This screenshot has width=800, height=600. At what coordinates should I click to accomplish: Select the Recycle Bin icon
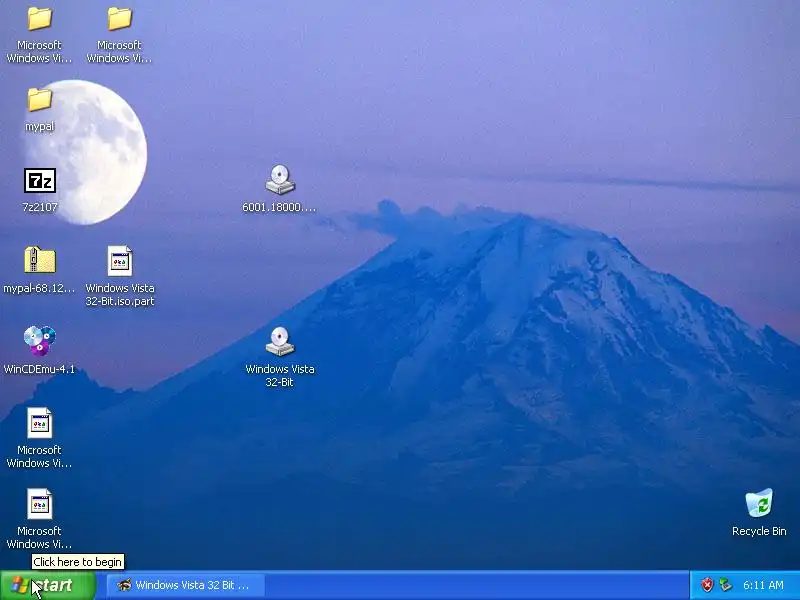759,503
